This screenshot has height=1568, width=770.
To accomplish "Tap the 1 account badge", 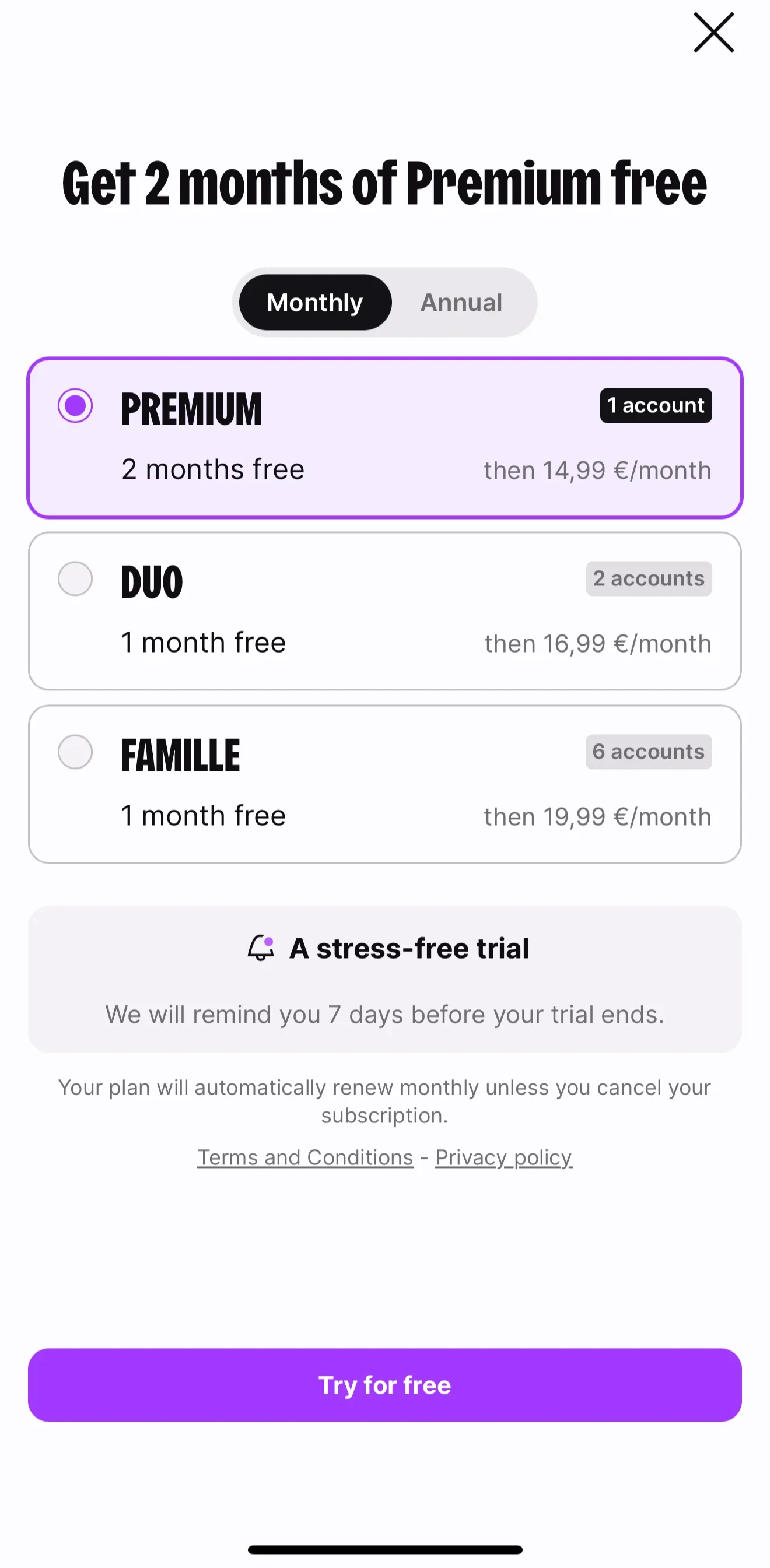I will (x=656, y=405).
